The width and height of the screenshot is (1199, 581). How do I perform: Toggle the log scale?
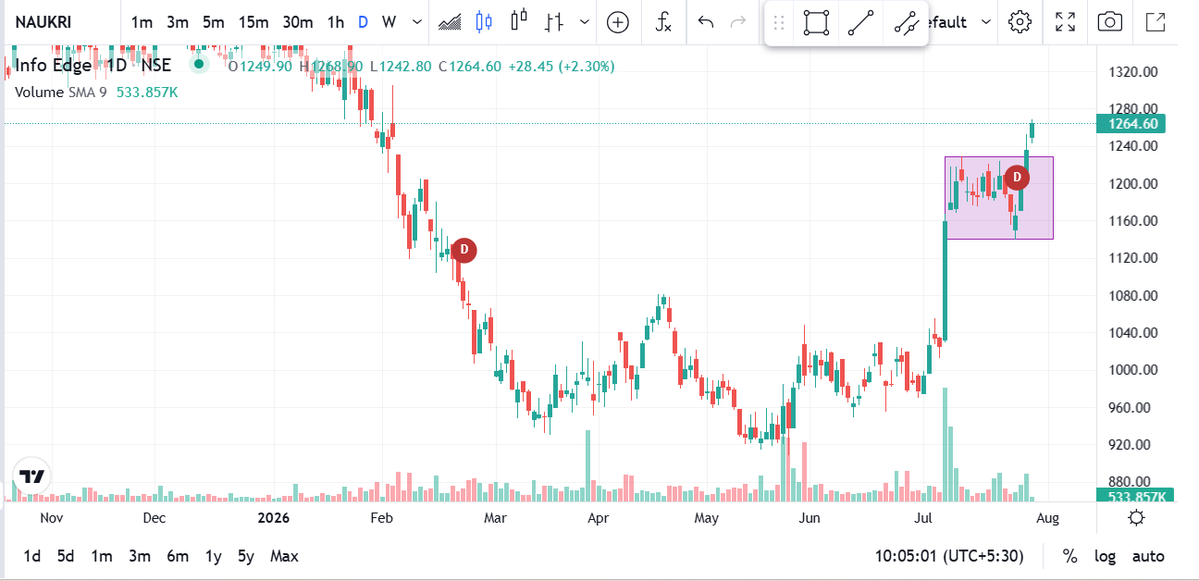[1104, 556]
